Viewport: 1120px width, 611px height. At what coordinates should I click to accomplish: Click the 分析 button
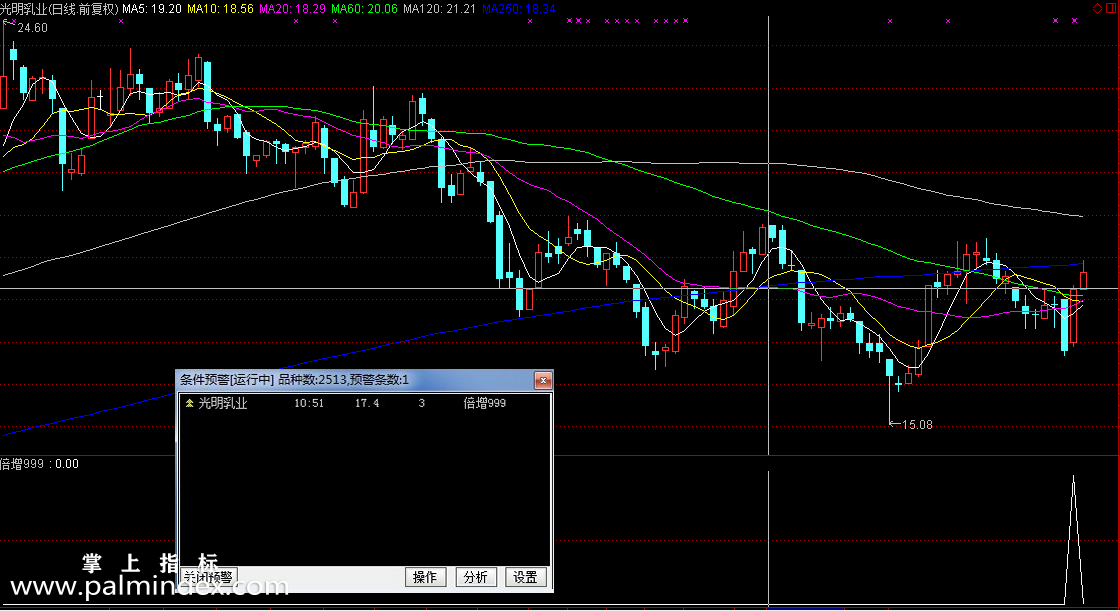click(x=475, y=577)
